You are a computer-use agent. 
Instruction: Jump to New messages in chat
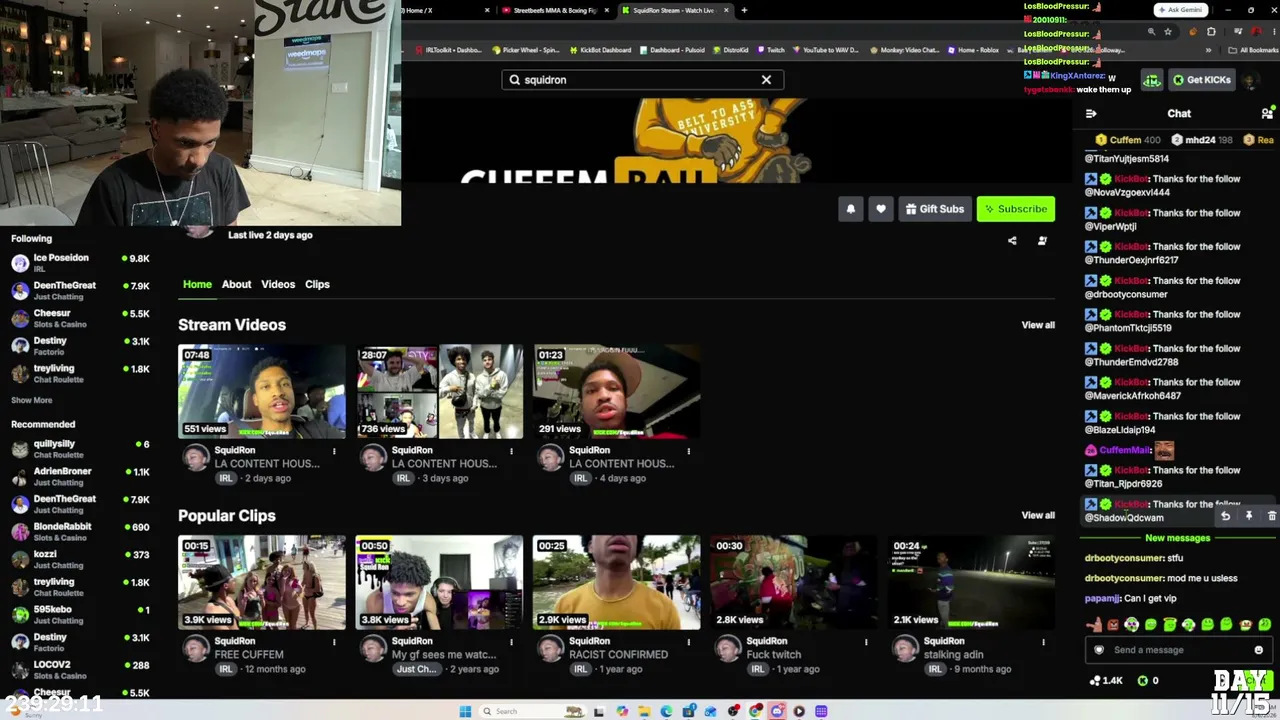[1177, 538]
